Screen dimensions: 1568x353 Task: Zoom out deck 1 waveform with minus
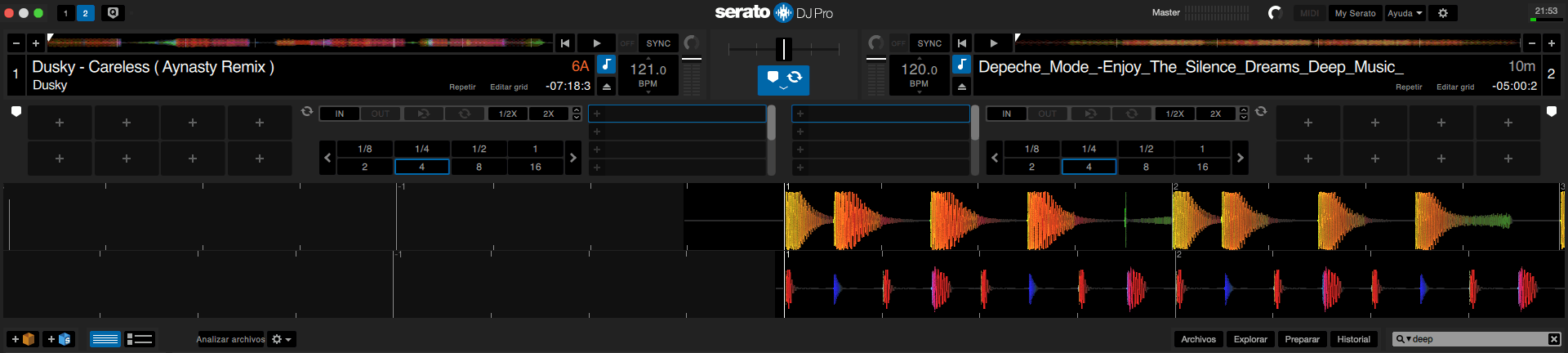click(16, 43)
